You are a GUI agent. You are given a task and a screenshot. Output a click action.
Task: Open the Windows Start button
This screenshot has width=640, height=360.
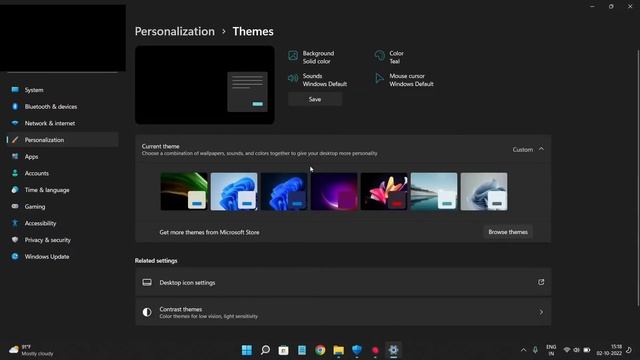(x=247, y=350)
